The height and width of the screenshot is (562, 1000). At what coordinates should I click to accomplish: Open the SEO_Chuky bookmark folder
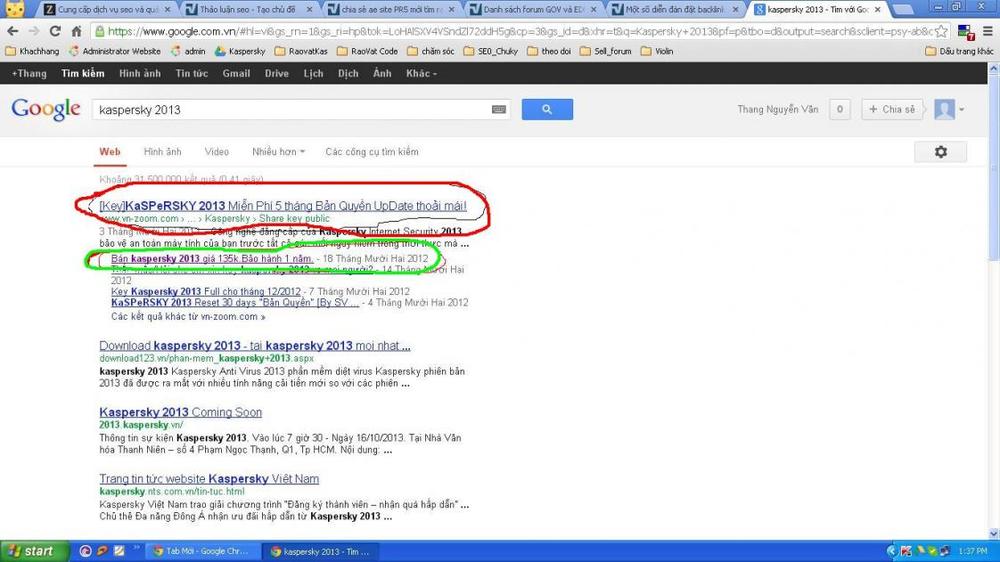coord(491,51)
